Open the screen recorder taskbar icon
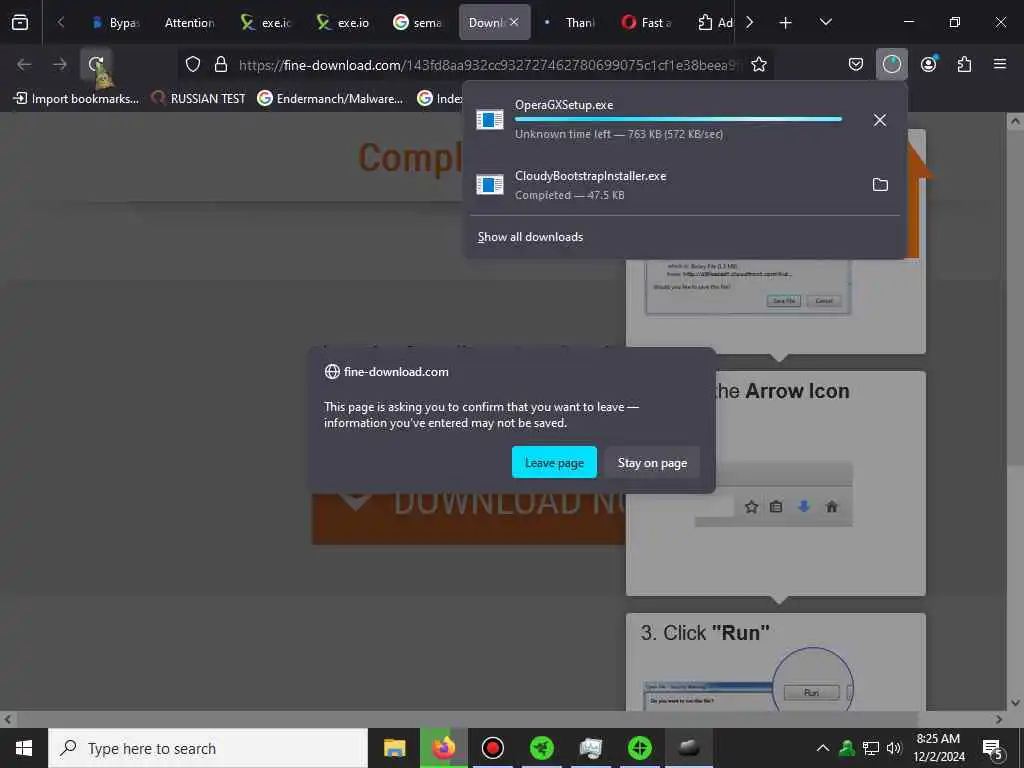The image size is (1024, 768). click(492, 748)
